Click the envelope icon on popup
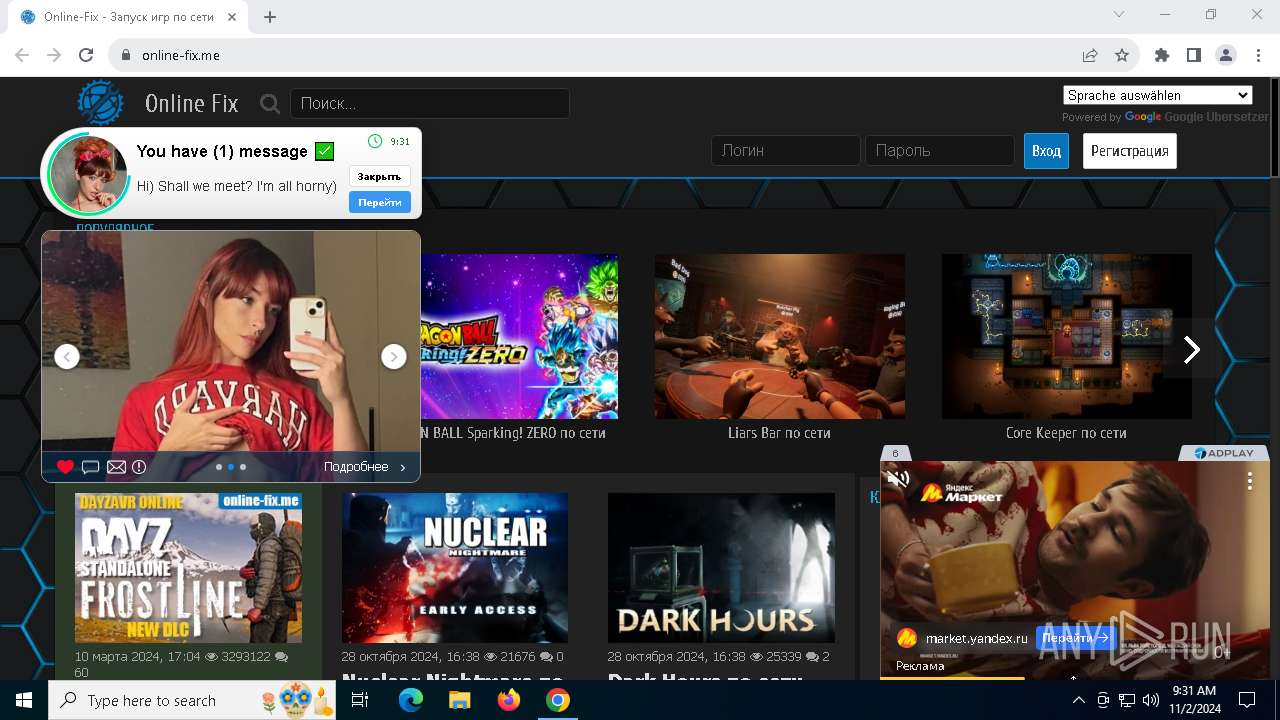This screenshot has height=720, width=1280. (116, 467)
